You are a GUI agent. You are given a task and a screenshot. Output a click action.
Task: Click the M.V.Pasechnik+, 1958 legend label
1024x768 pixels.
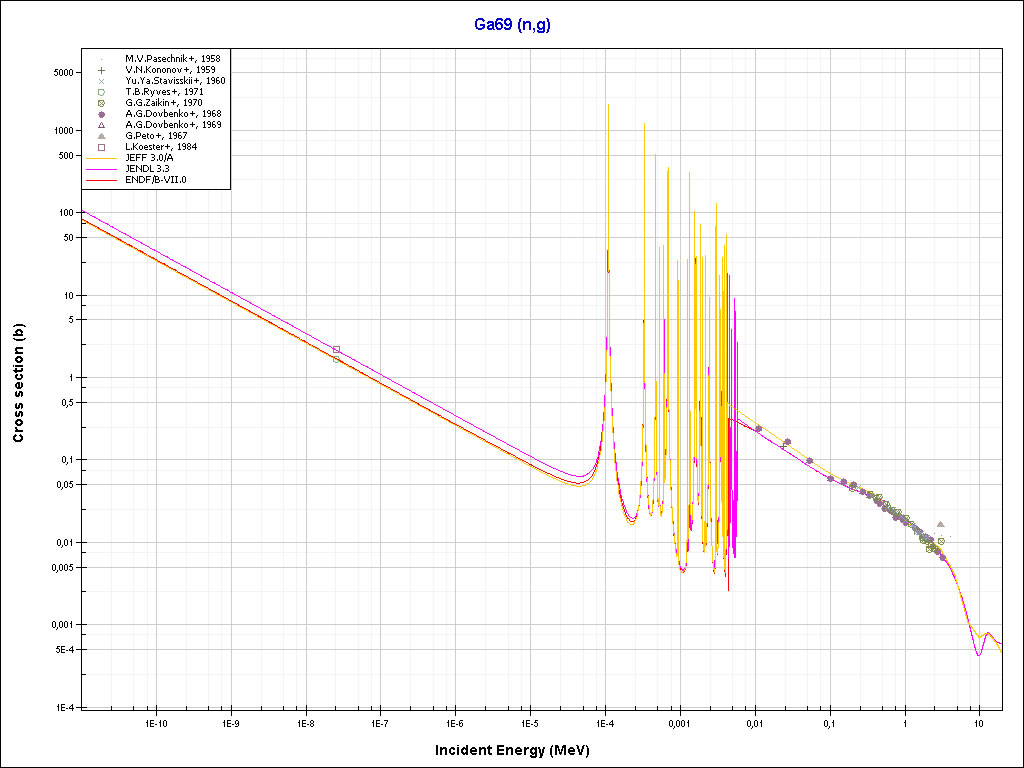tap(173, 59)
